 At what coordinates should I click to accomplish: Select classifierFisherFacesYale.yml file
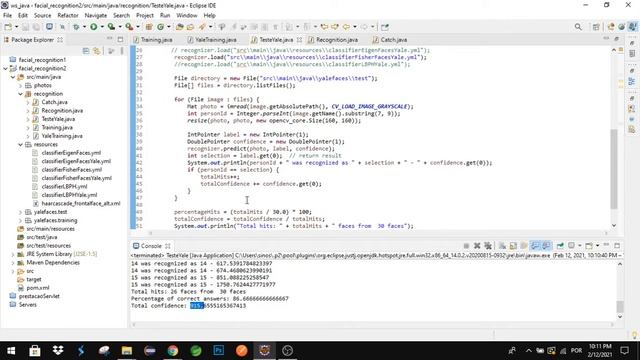tap(76, 178)
